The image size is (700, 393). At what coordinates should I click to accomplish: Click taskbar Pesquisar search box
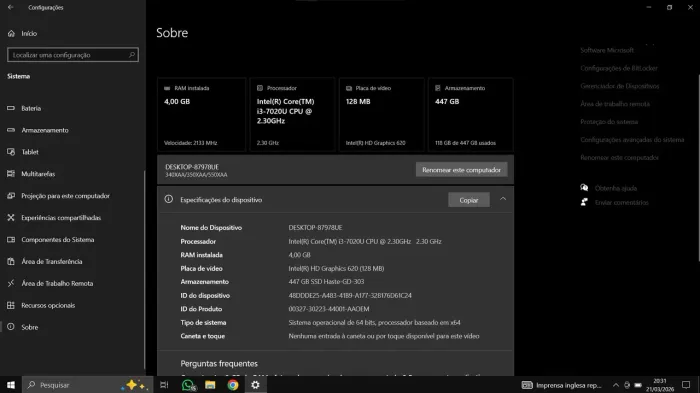[88, 385]
